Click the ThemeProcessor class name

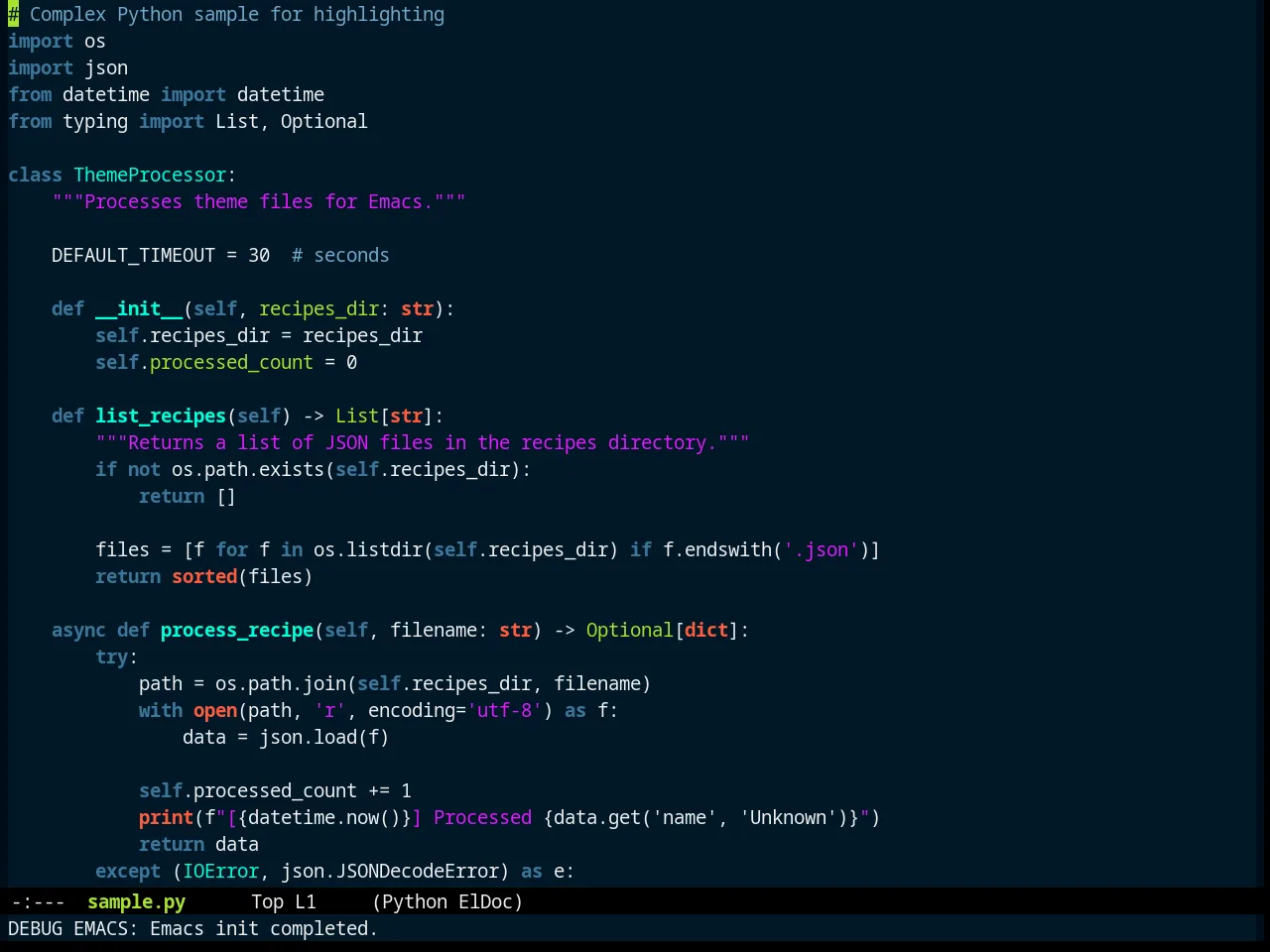(150, 175)
